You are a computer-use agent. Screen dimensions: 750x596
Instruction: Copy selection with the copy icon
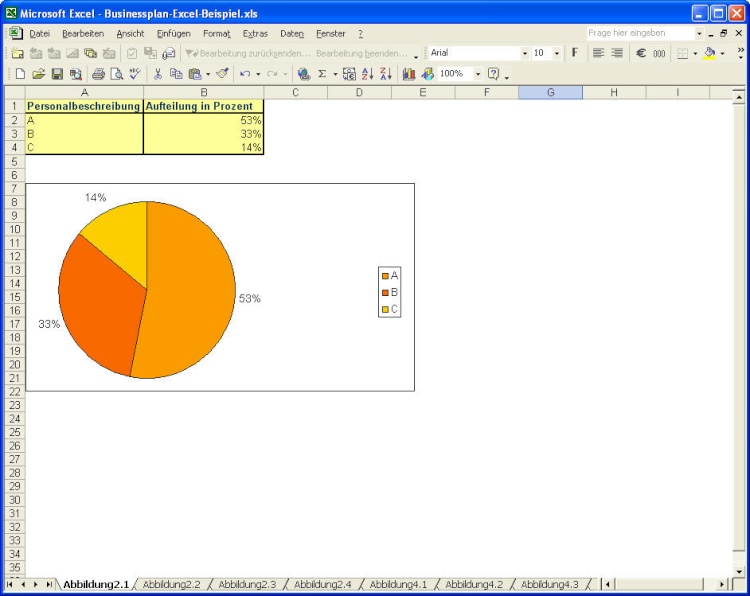click(176, 74)
